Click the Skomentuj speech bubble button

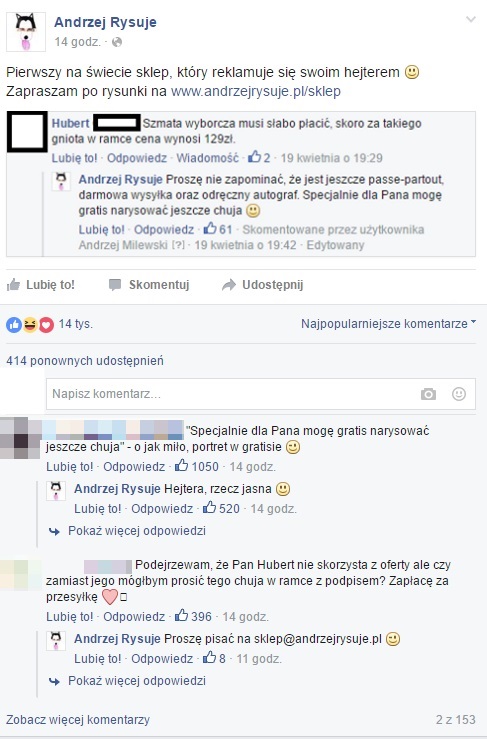coord(149,285)
